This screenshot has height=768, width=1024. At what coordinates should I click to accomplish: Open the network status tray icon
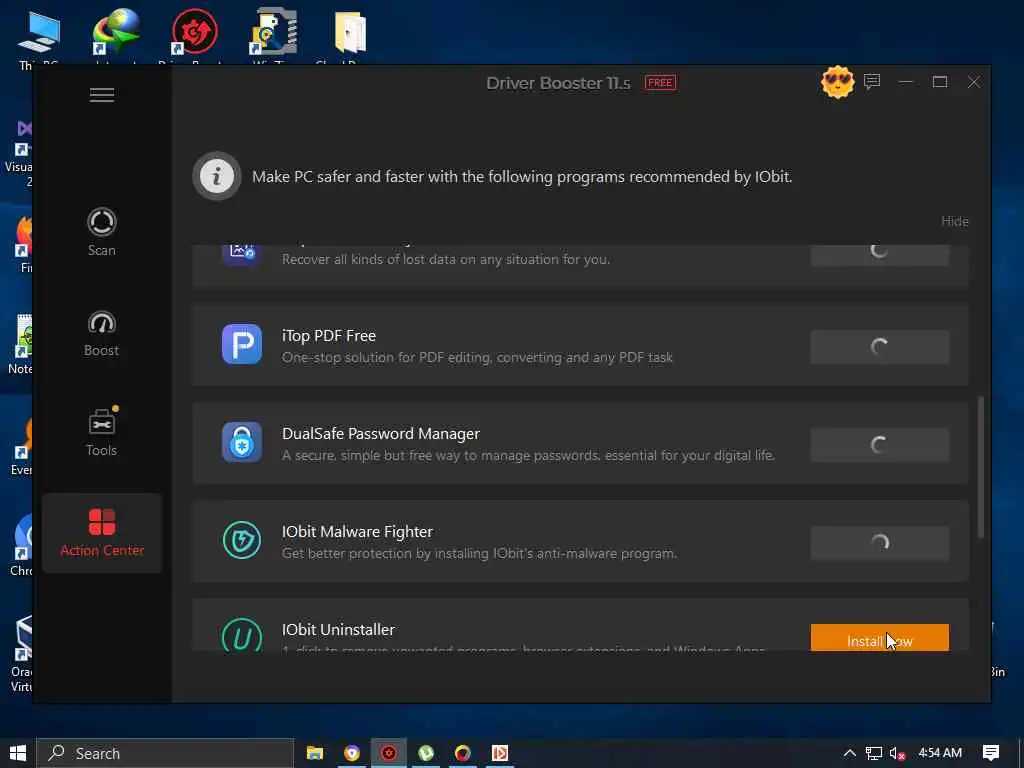(x=874, y=753)
